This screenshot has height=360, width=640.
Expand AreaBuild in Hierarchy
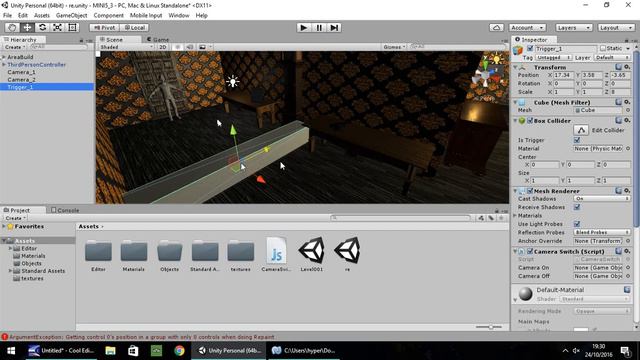point(4,57)
